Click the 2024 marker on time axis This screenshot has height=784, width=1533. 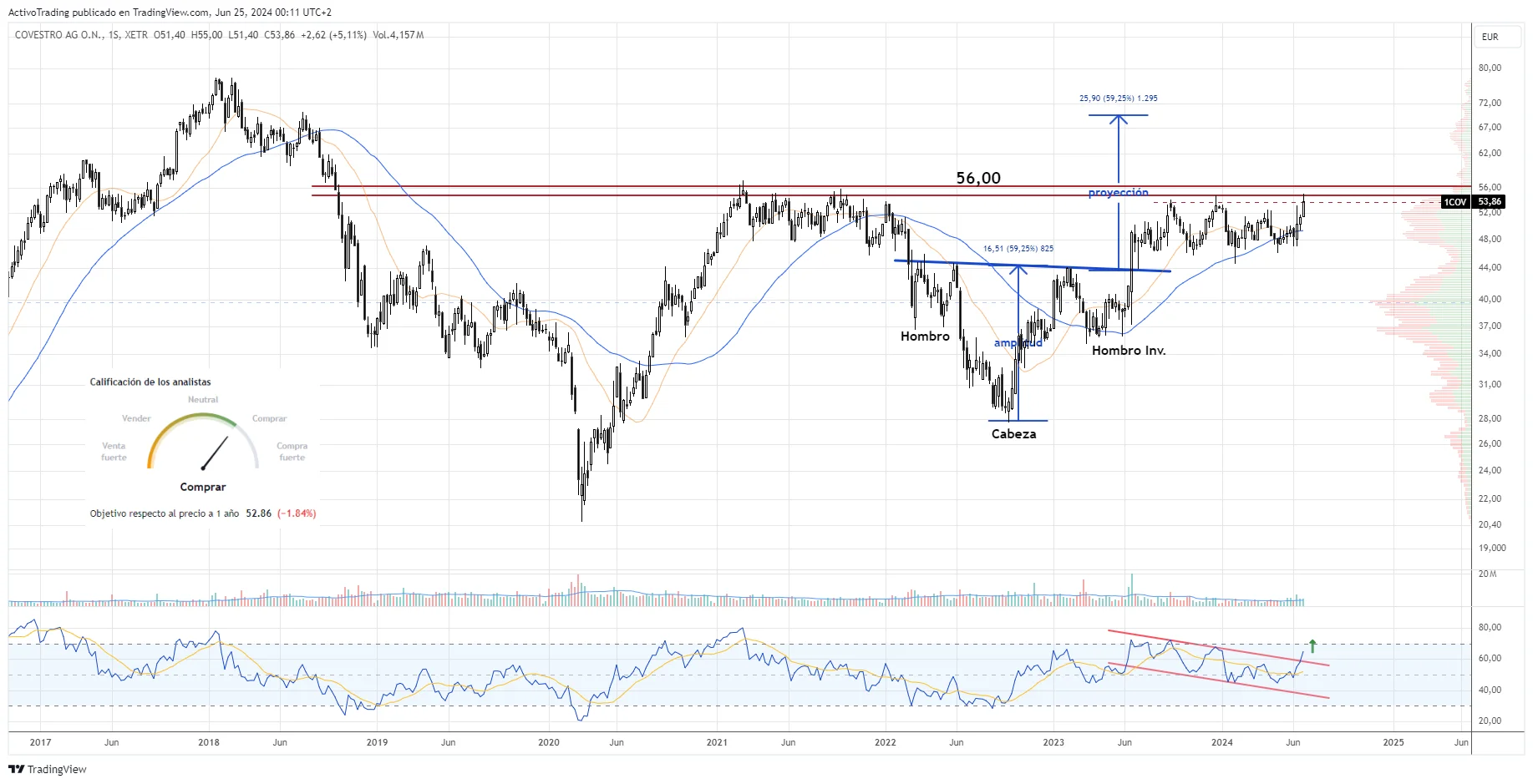[x=1221, y=742]
